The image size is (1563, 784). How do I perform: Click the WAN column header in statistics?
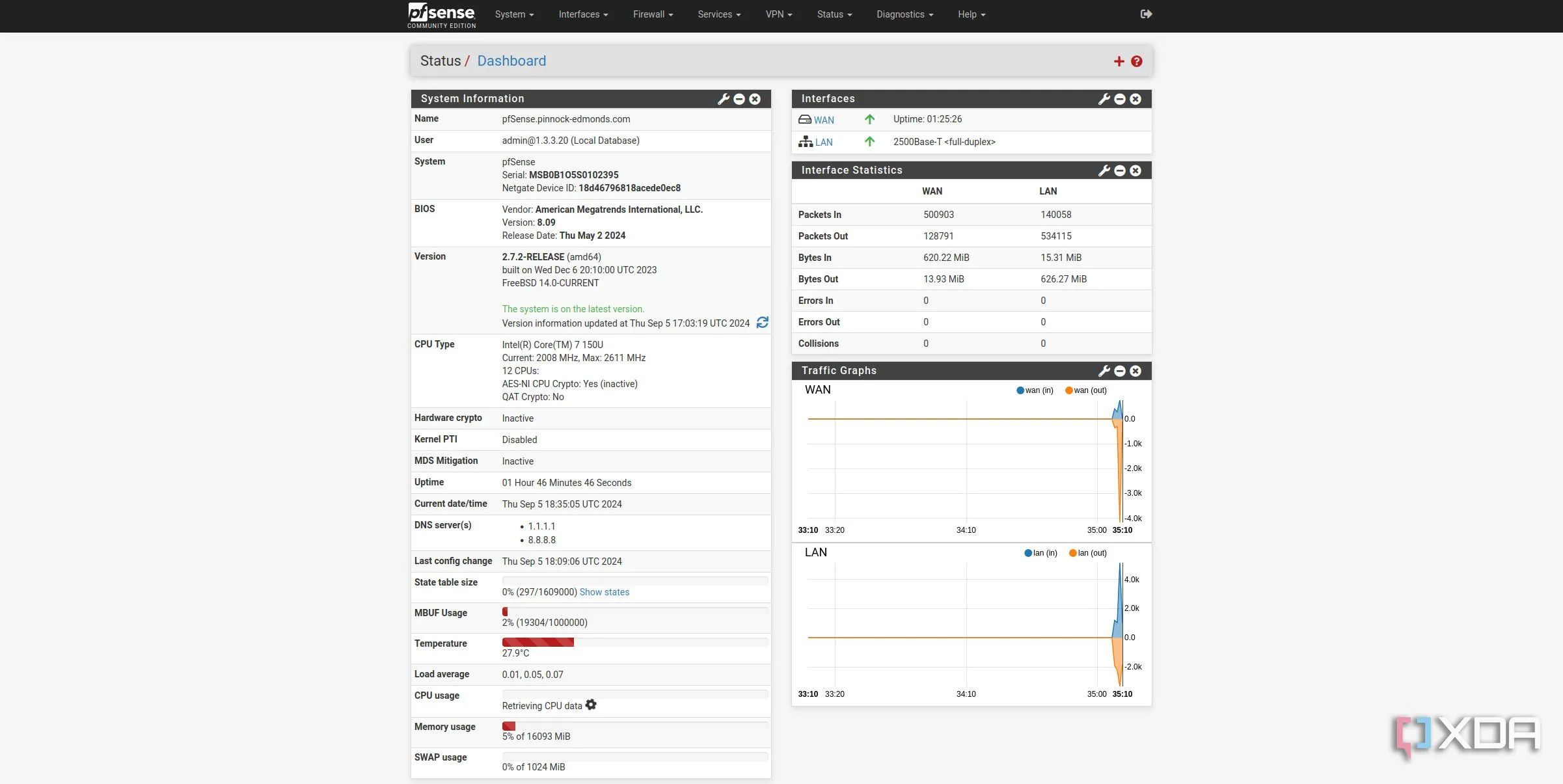pyautogui.click(x=932, y=191)
